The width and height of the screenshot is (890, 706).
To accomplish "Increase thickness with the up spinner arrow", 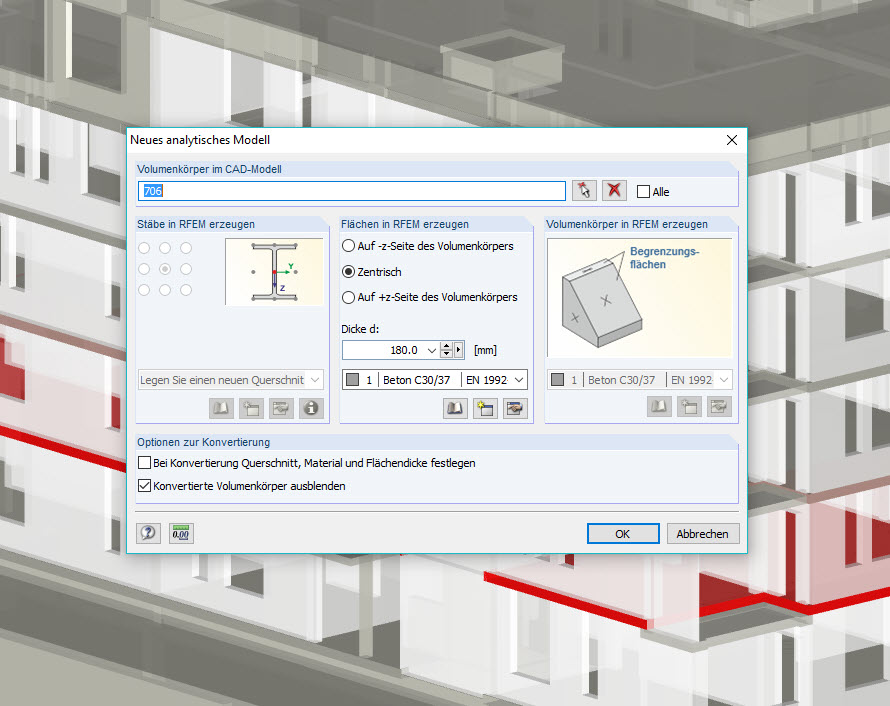I will [447, 346].
